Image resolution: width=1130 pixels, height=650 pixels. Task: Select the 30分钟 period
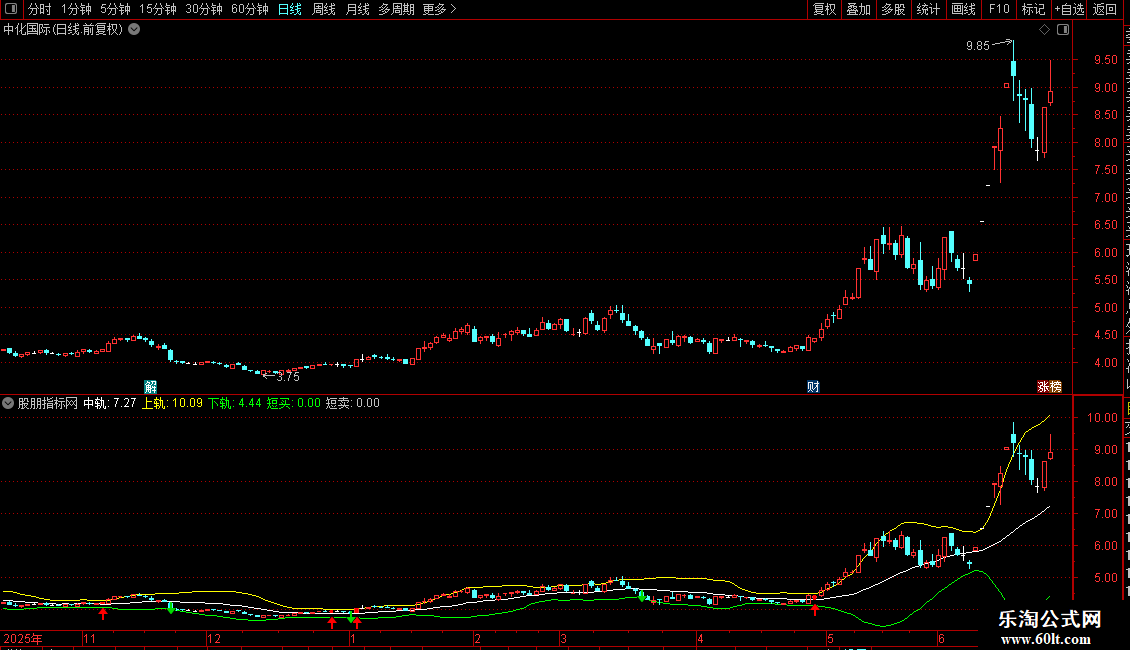(203, 9)
